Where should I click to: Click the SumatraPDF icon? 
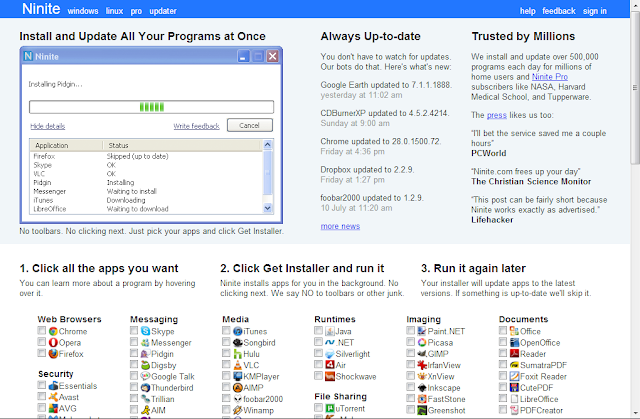tap(514, 365)
